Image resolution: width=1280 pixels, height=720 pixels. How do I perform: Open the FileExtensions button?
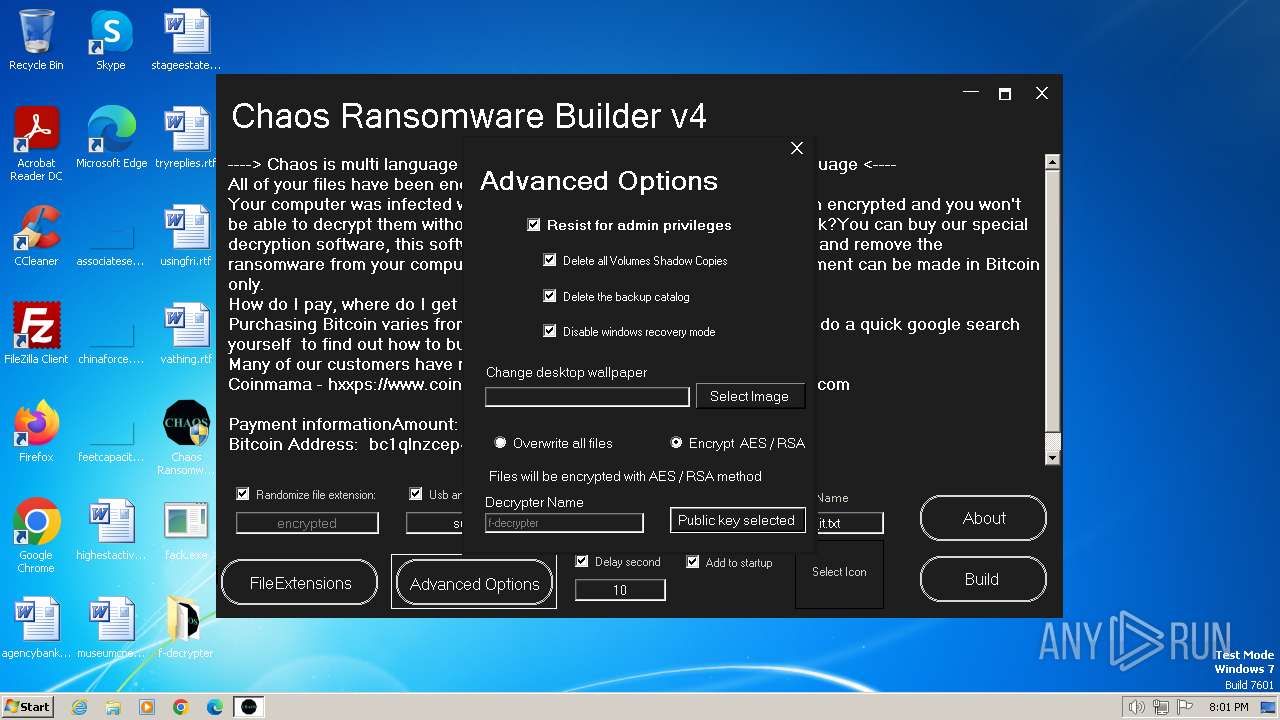click(300, 583)
